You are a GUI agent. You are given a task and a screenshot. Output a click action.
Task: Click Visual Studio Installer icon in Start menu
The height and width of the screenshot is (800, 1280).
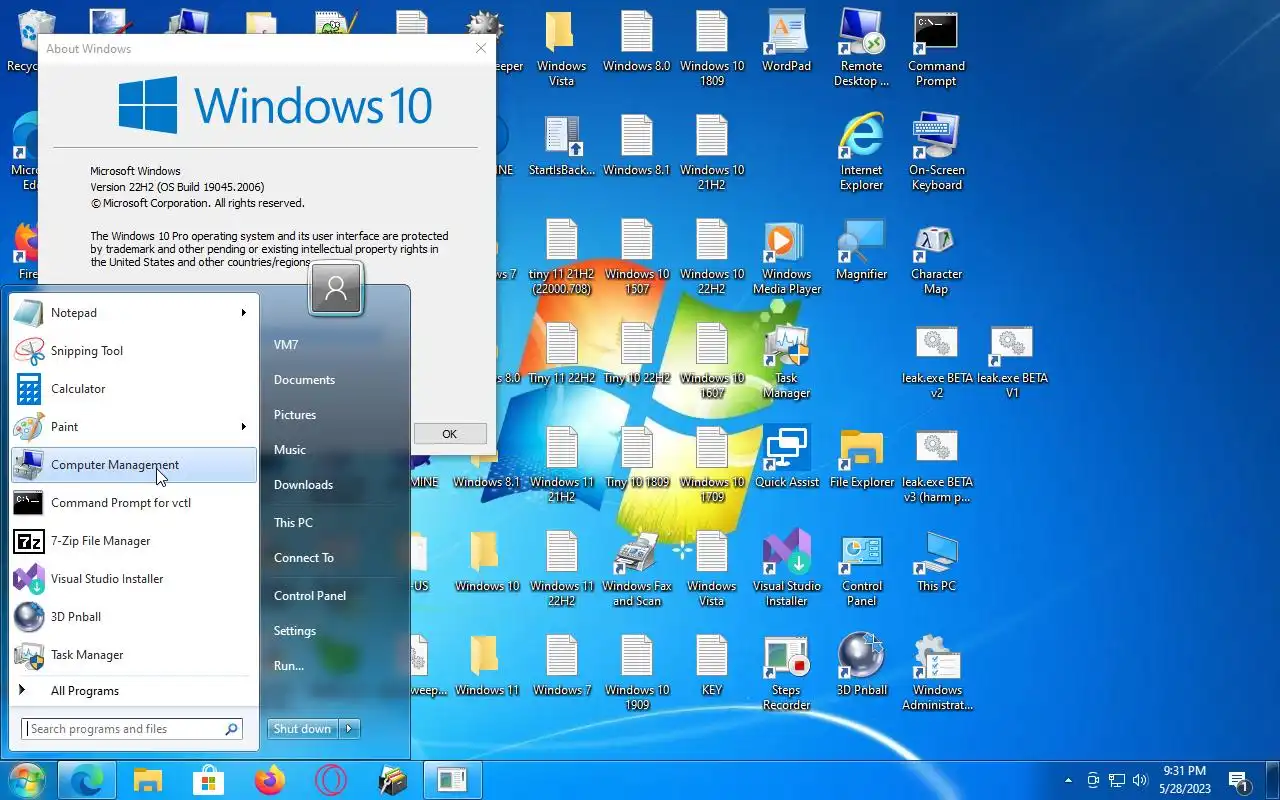[x=28, y=579]
